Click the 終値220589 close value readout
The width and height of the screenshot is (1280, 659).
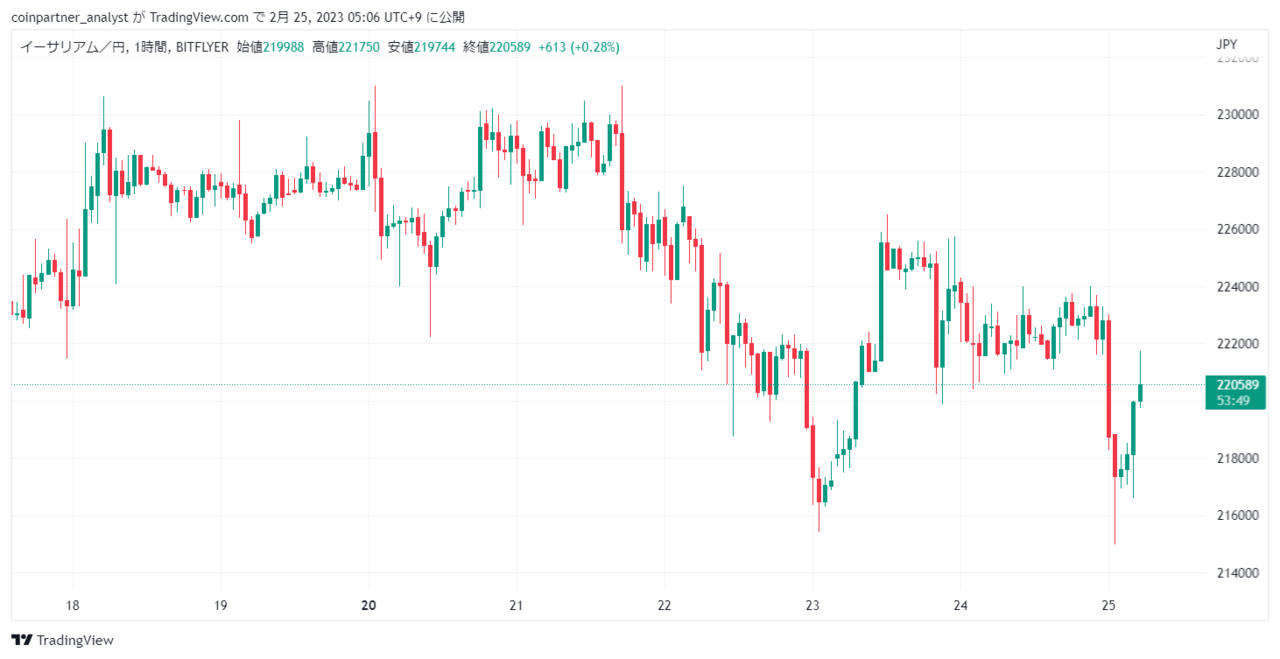497,47
